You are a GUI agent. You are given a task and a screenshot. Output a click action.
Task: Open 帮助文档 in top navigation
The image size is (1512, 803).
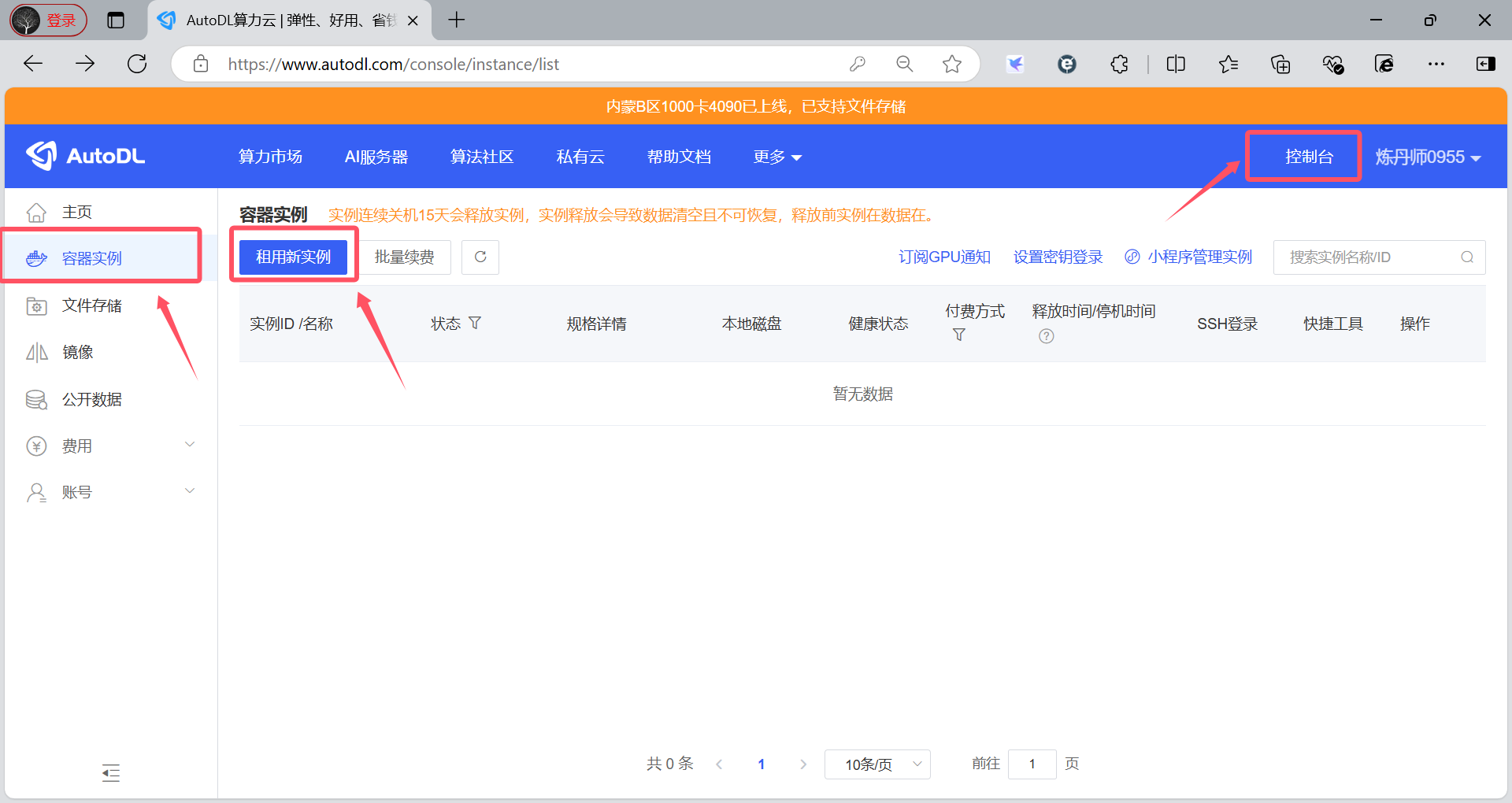tap(679, 157)
